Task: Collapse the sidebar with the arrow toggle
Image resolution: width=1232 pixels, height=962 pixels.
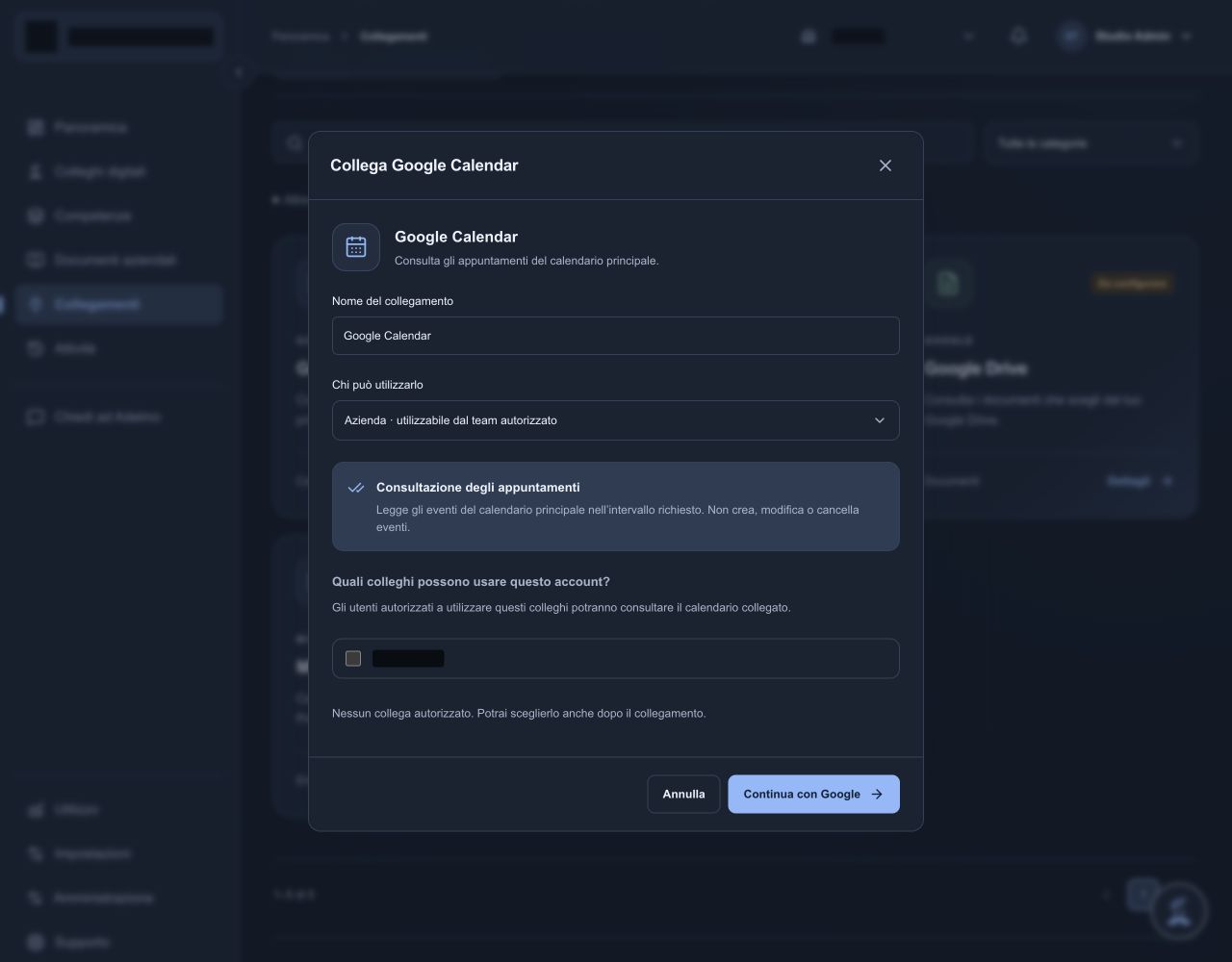Action: (238, 72)
